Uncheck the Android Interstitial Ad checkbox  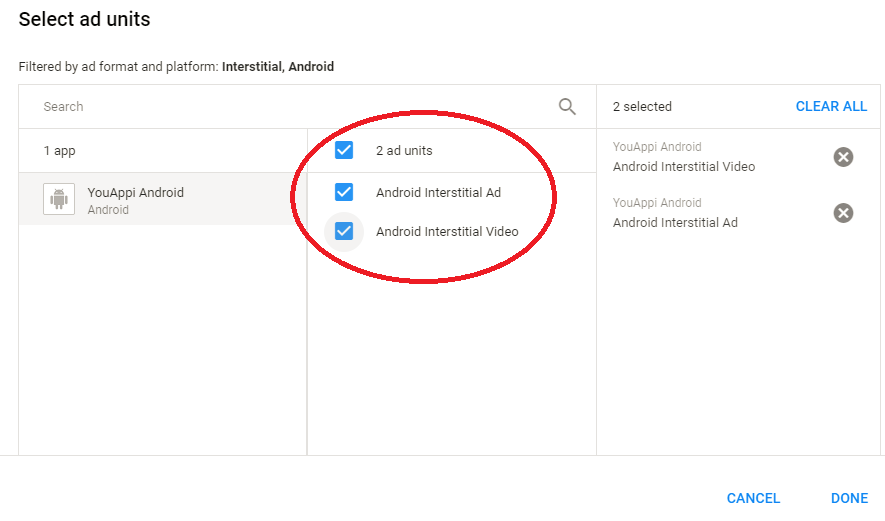point(344,192)
